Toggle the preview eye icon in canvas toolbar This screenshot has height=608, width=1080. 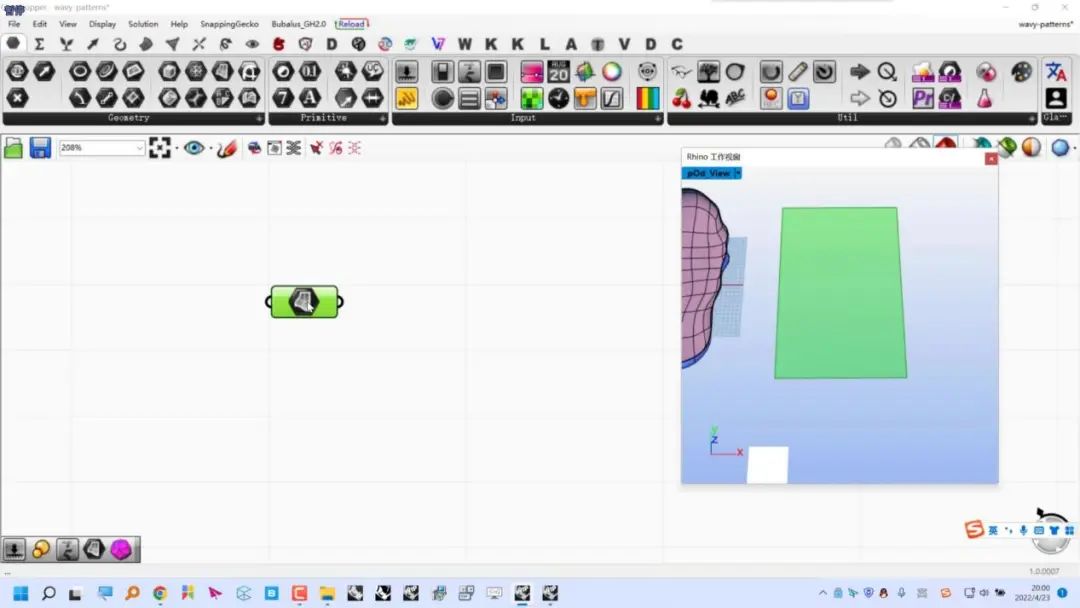pos(194,148)
